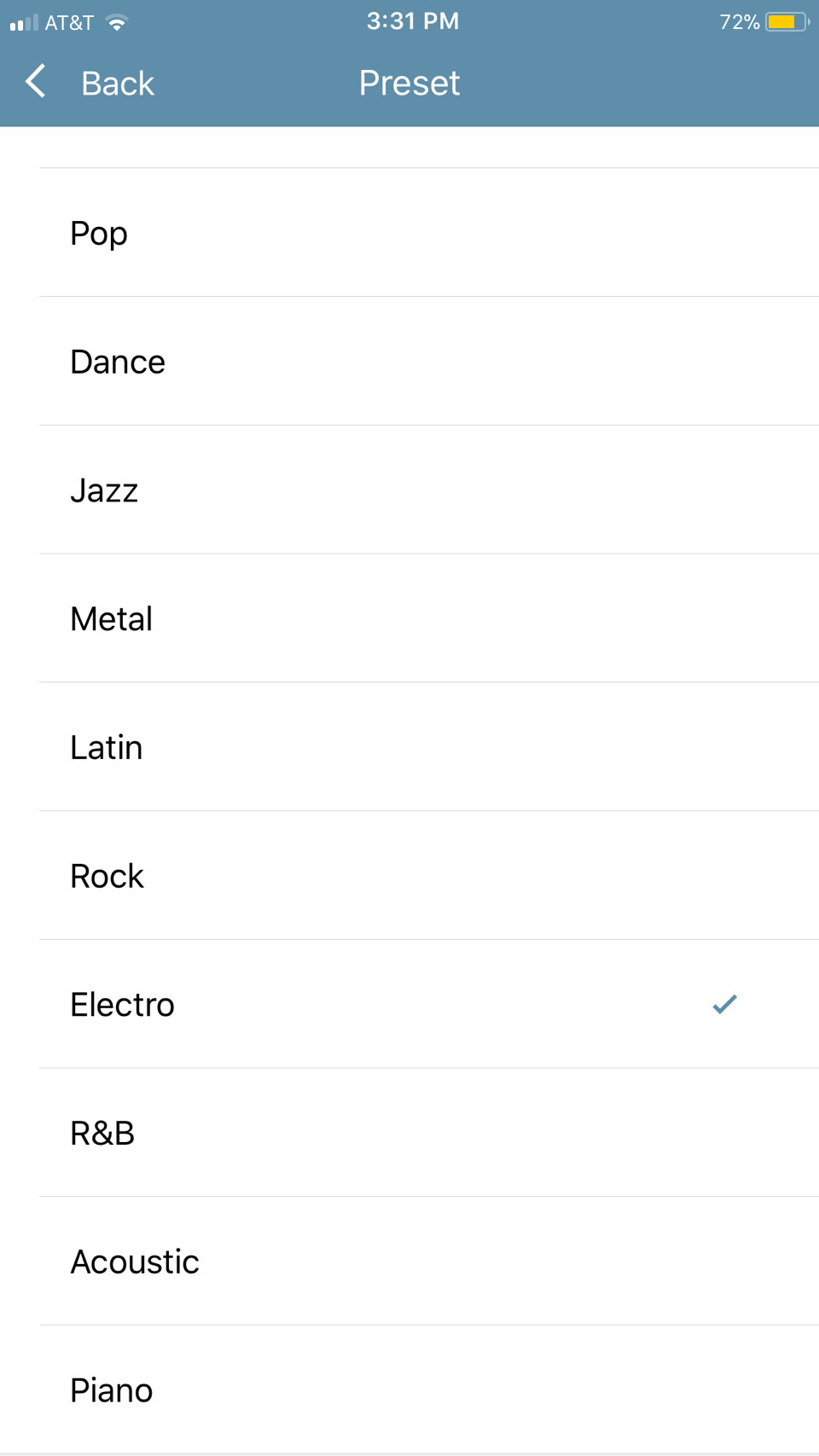Tap the AT&T carrier label
The width and height of the screenshot is (819, 1456).
(69, 23)
